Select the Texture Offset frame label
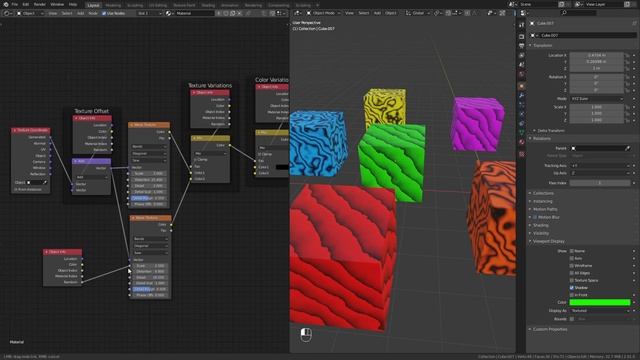Viewport: 640px width, 360px height. coord(91,111)
